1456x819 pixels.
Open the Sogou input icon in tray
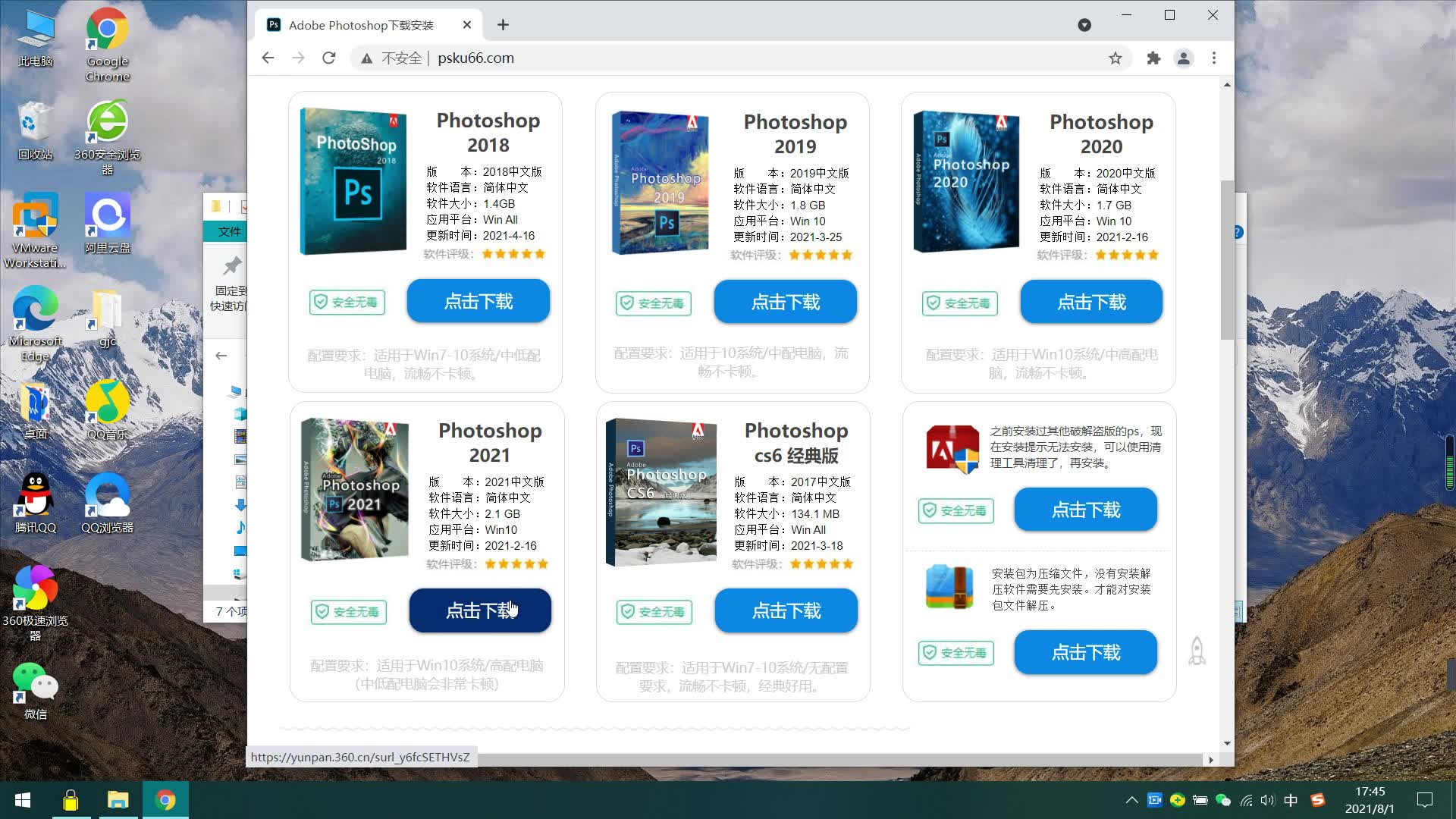[1318, 800]
